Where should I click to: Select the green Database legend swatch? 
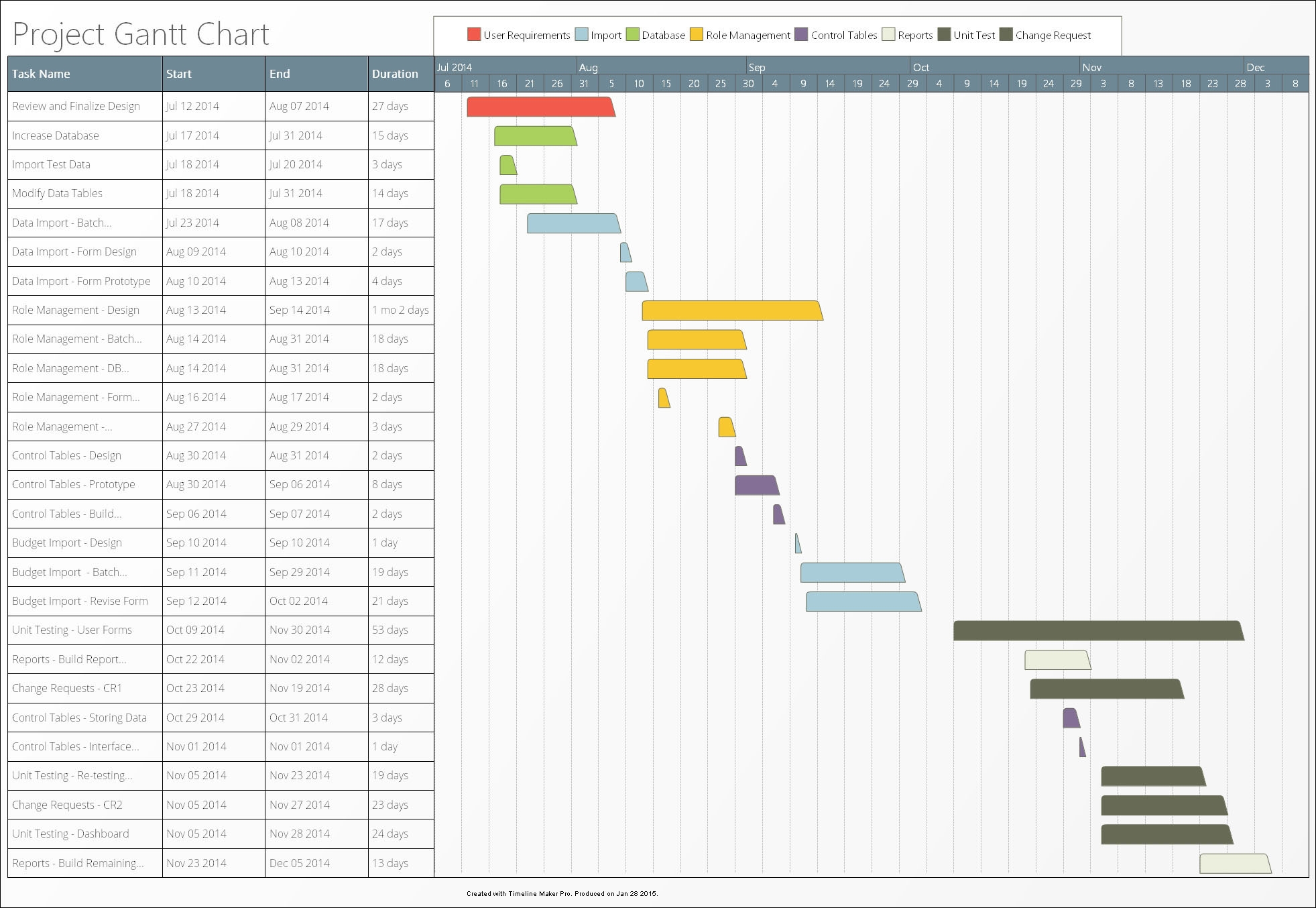click(x=632, y=35)
